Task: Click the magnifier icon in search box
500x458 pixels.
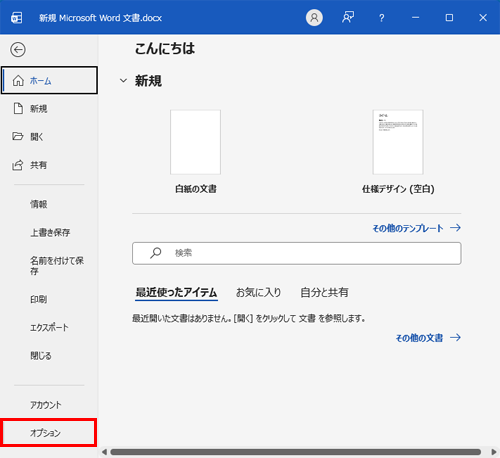Action: point(155,253)
